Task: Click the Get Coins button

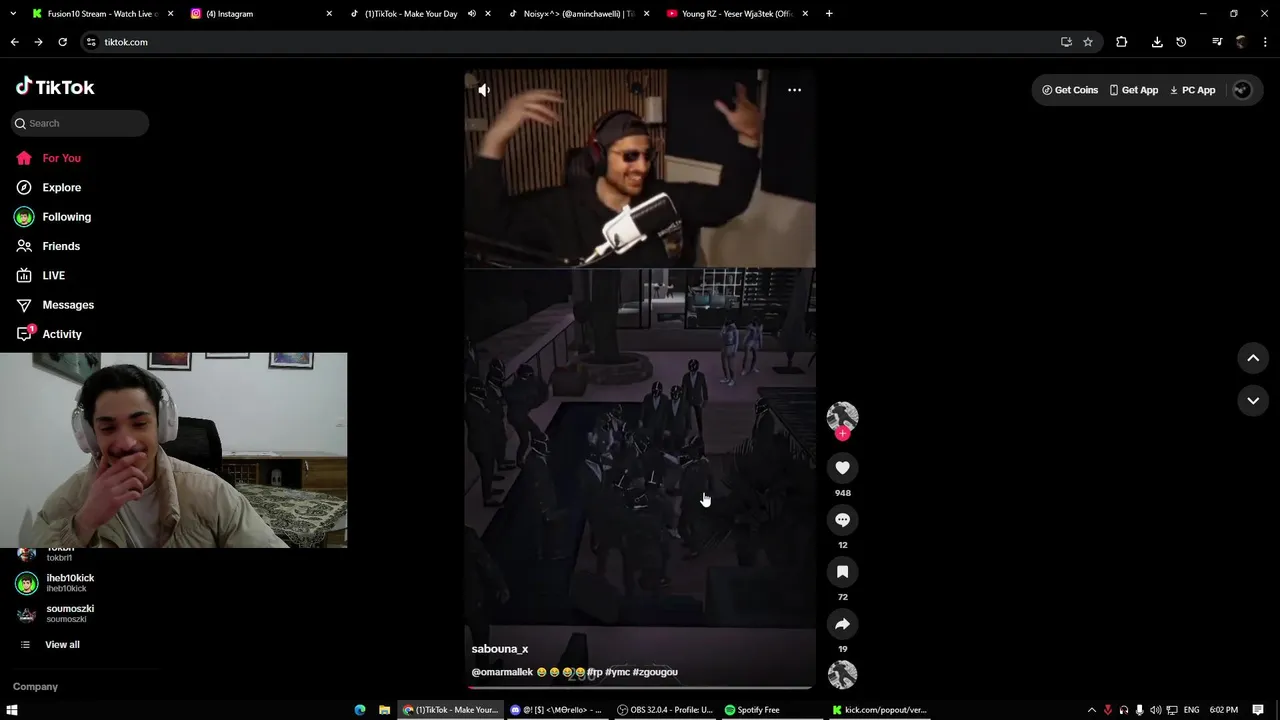Action: pos(1070,90)
